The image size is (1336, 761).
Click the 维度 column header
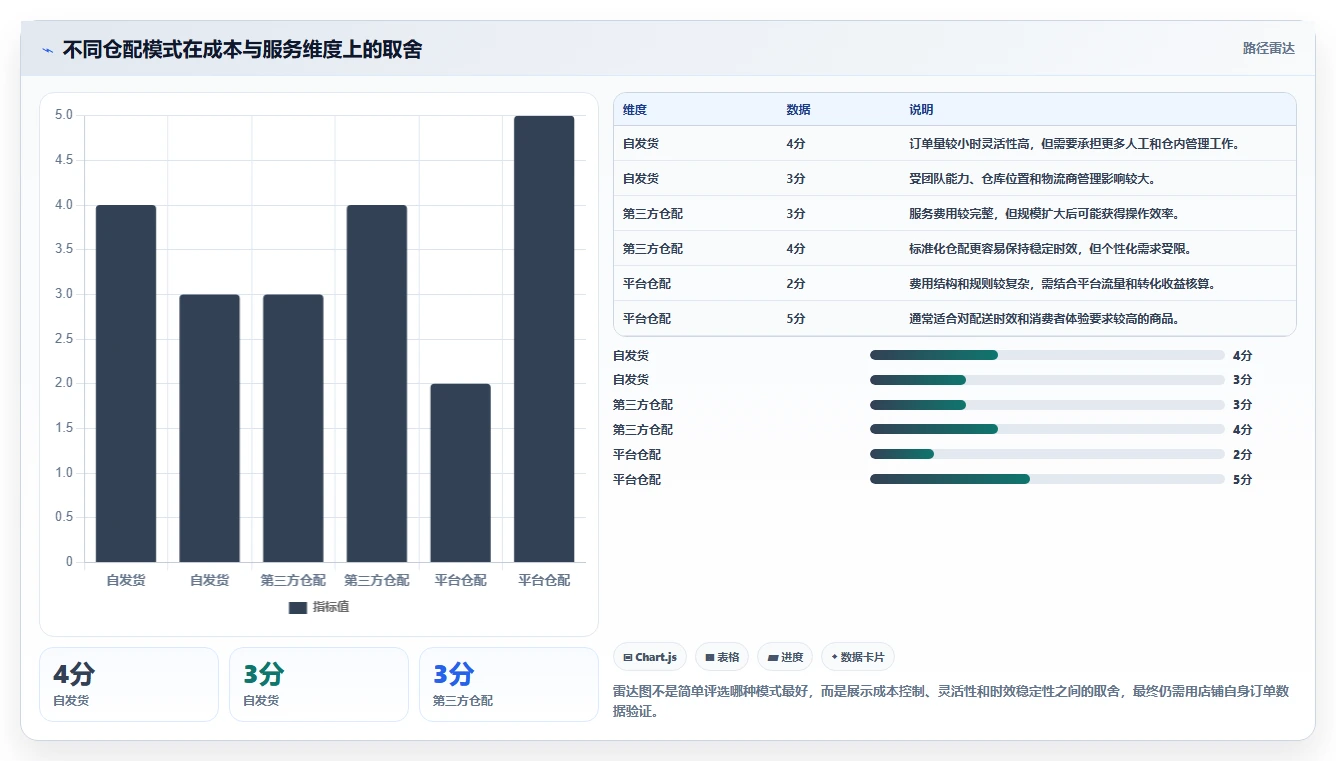pyautogui.click(x=635, y=110)
